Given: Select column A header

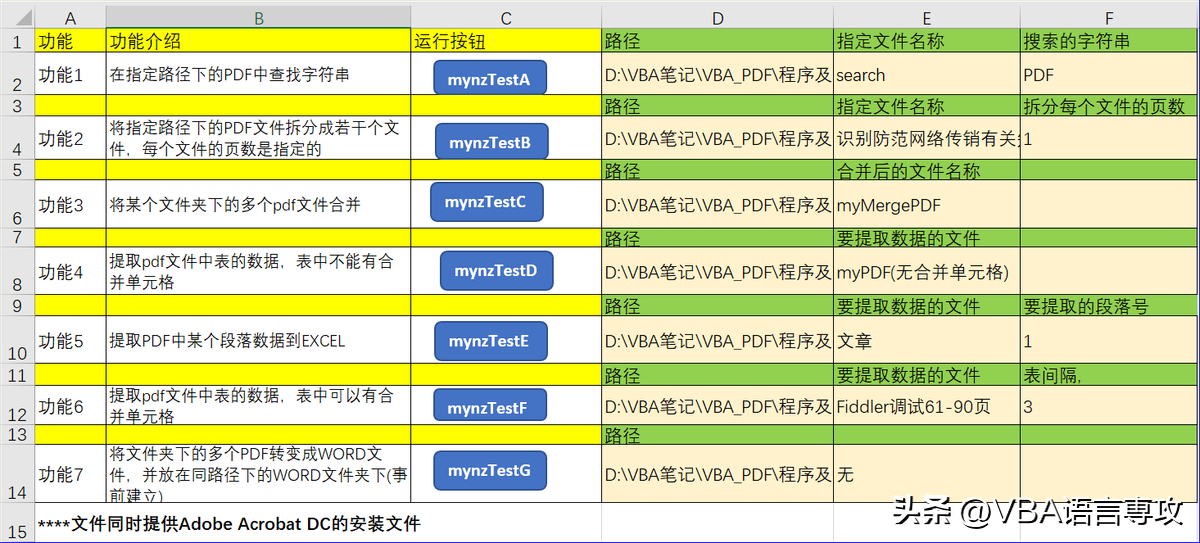Looking at the screenshot, I should pyautogui.click(x=70, y=18).
